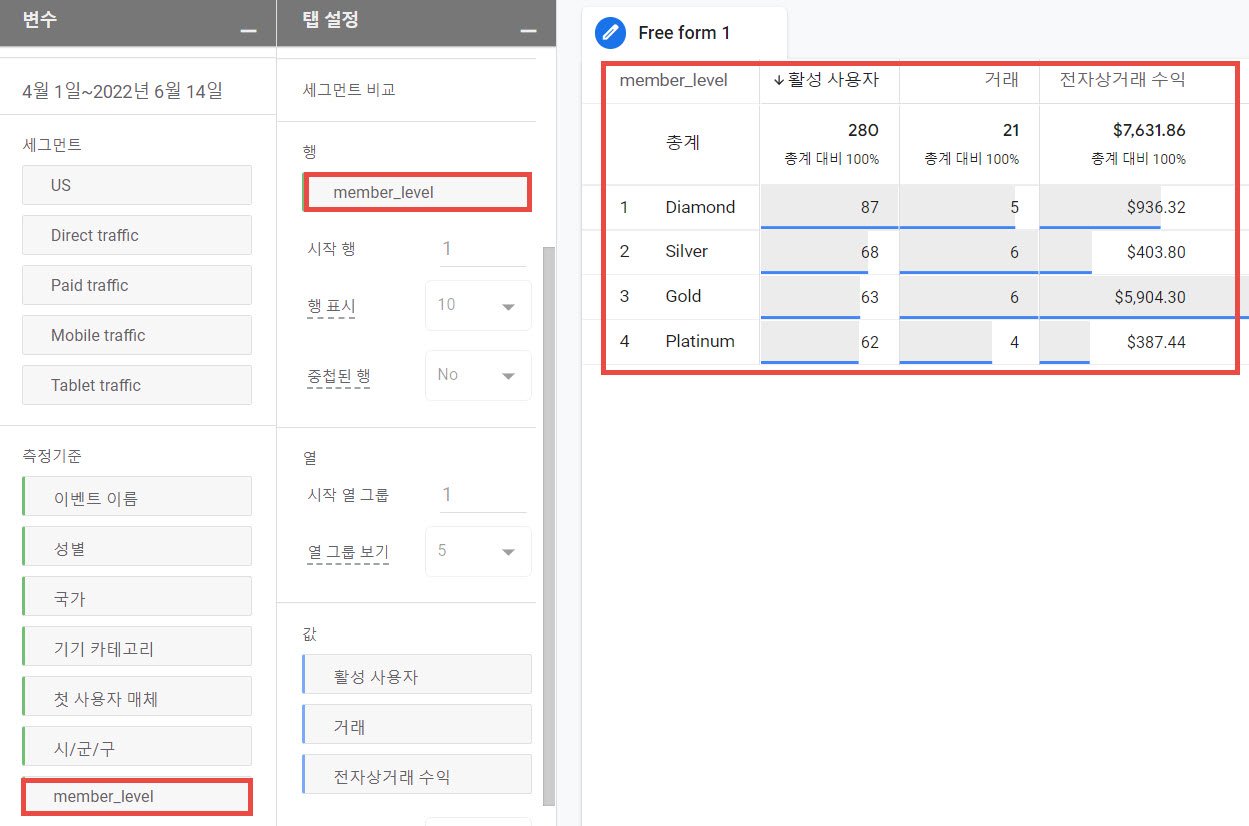The height and width of the screenshot is (826, 1249).
Task: Select the Direct traffic segment
Action: pyautogui.click(x=137, y=235)
